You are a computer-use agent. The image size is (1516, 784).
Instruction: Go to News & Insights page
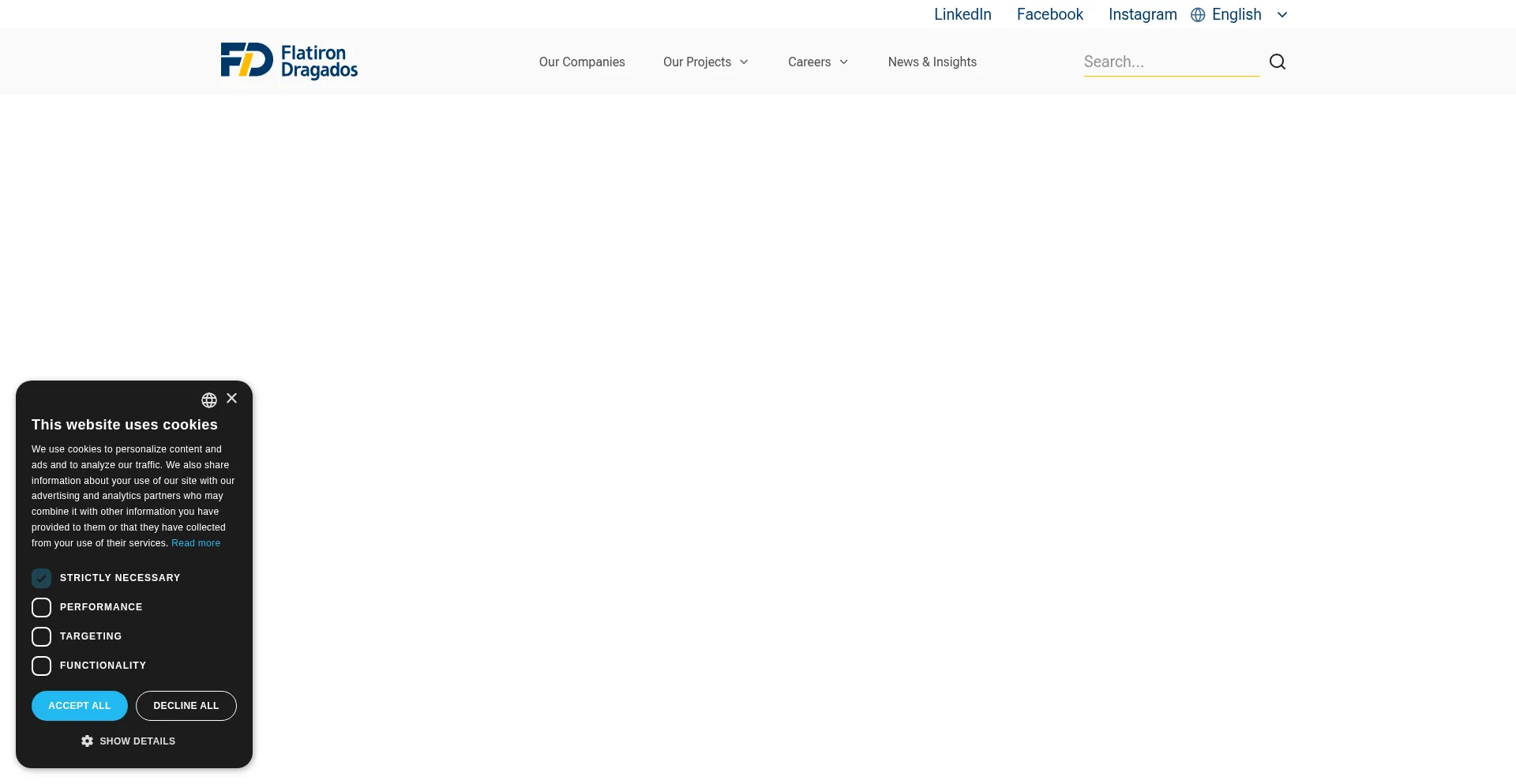click(932, 62)
